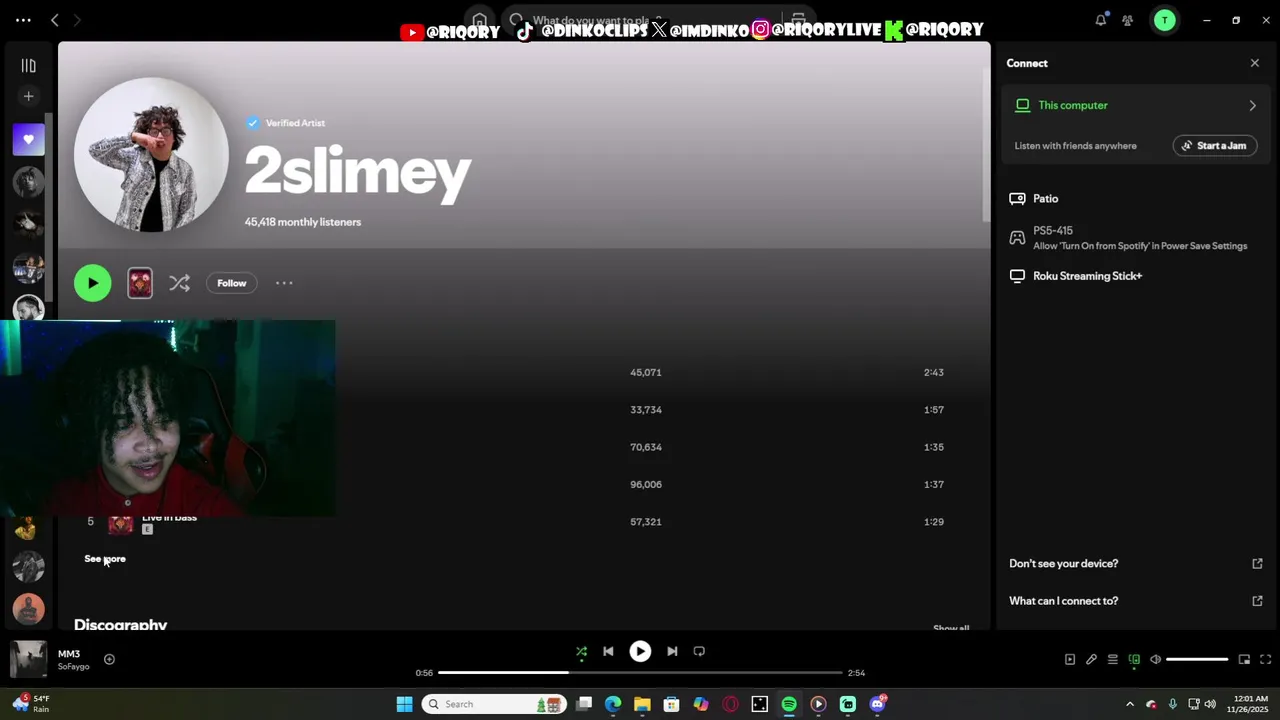Skip to the next track
1280x720 pixels.
click(672, 652)
